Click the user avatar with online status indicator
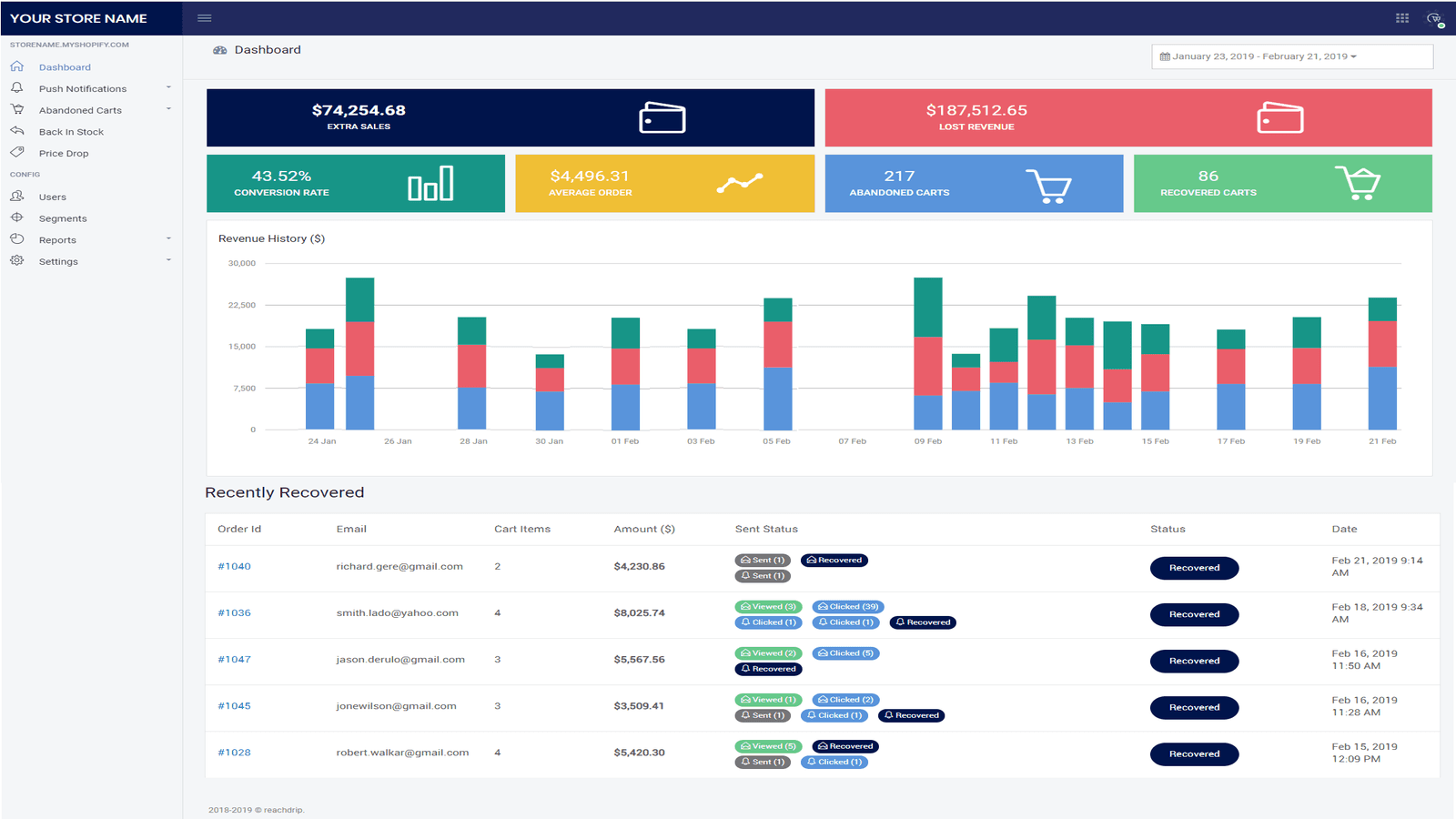Image resolution: width=1456 pixels, height=819 pixels. pyautogui.click(x=1435, y=17)
